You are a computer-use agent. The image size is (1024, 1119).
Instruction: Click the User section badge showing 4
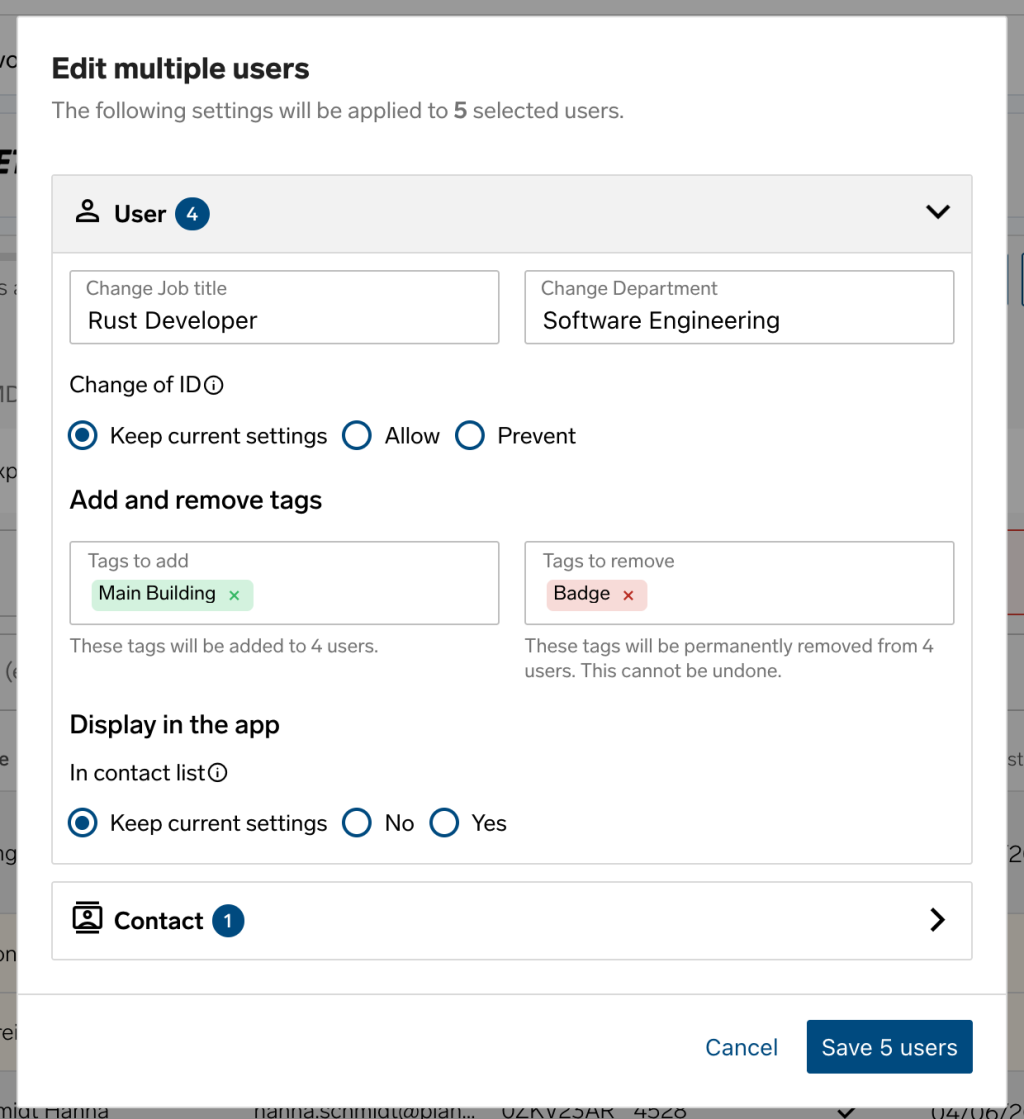pos(192,214)
